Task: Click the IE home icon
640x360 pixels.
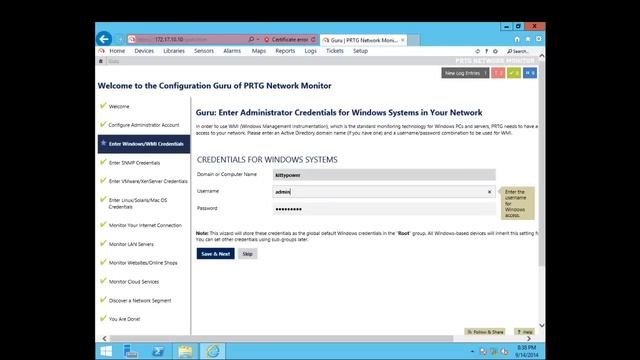Action: [517, 39]
